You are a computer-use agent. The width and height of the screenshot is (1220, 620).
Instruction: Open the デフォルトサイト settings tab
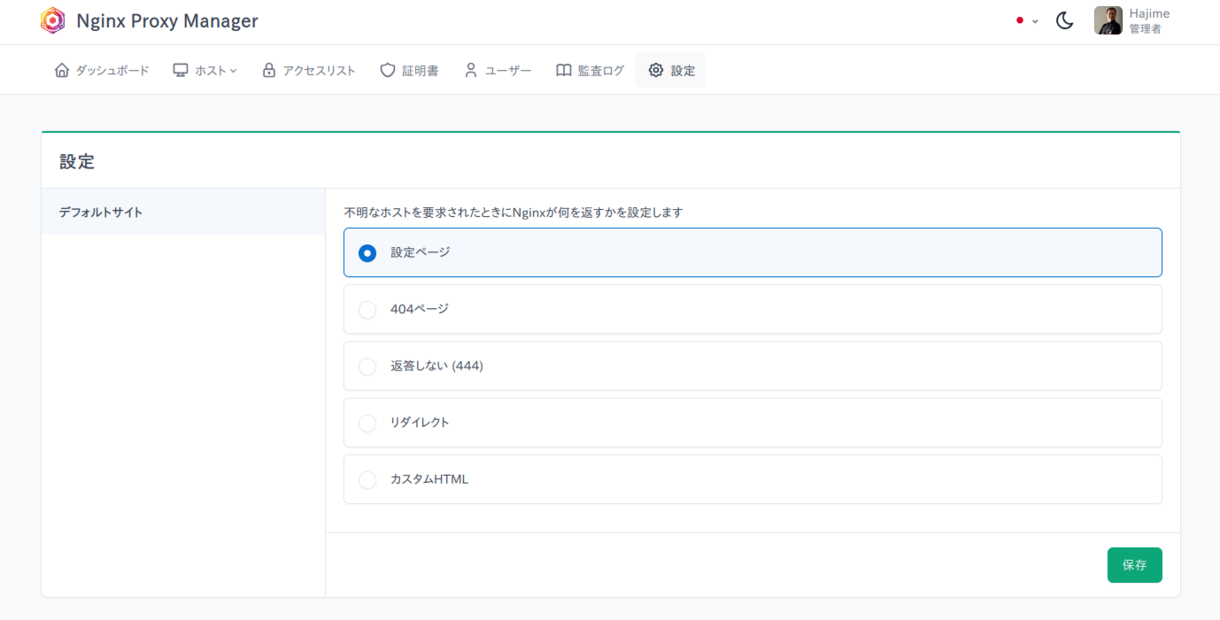pos(183,212)
